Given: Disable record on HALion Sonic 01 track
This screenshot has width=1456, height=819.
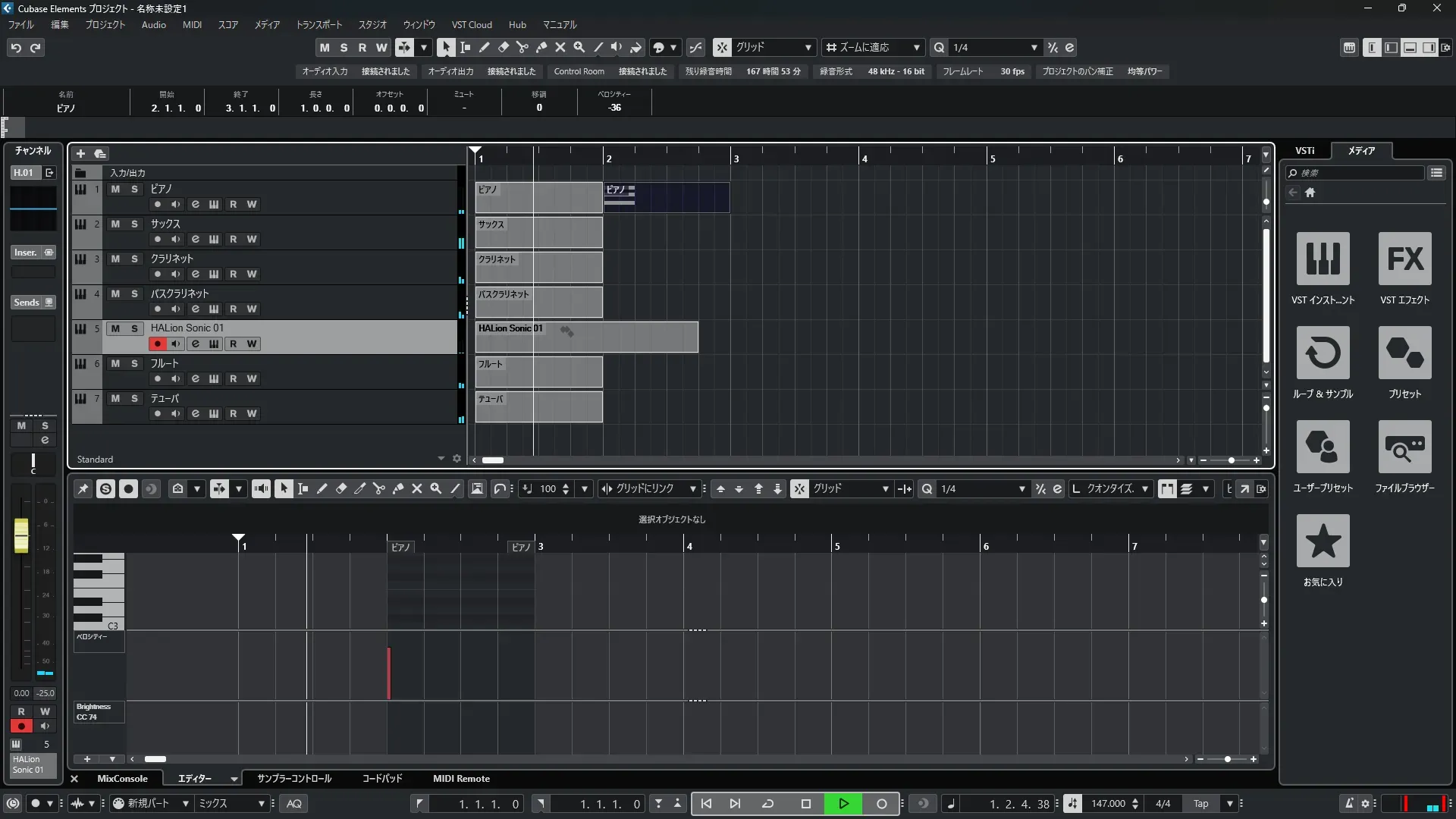Looking at the screenshot, I should (x=157, y=344).
